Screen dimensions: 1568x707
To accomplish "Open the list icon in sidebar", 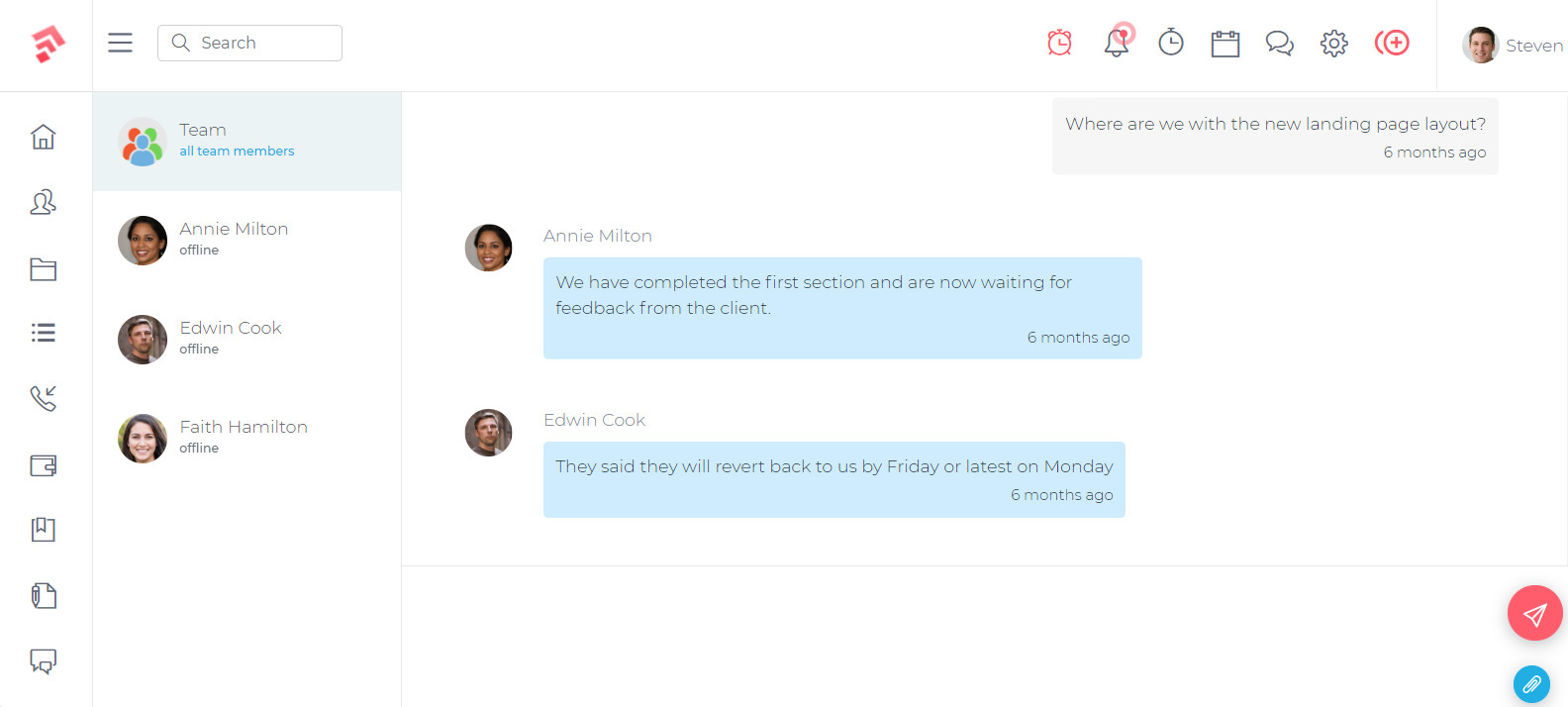I will click(x=43, y=333).
